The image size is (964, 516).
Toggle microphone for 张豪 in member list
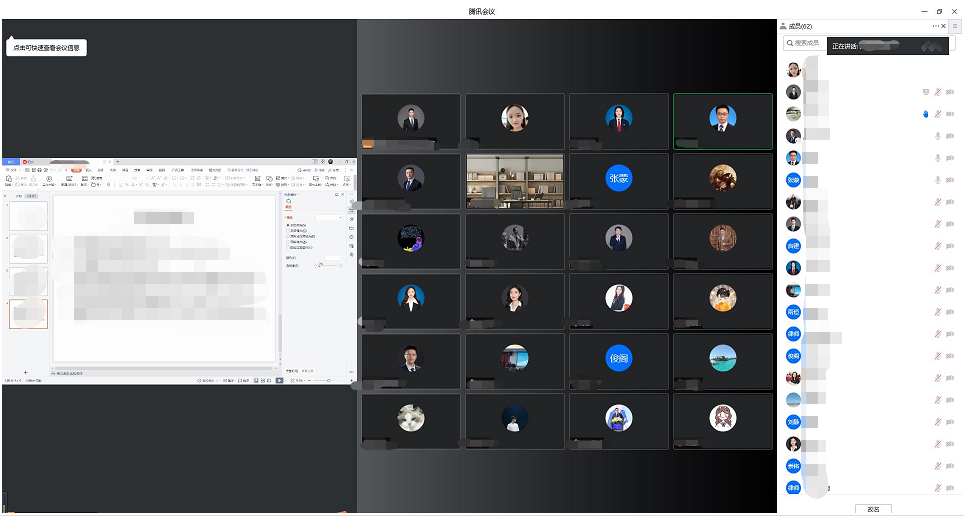[x=938, y=179]
